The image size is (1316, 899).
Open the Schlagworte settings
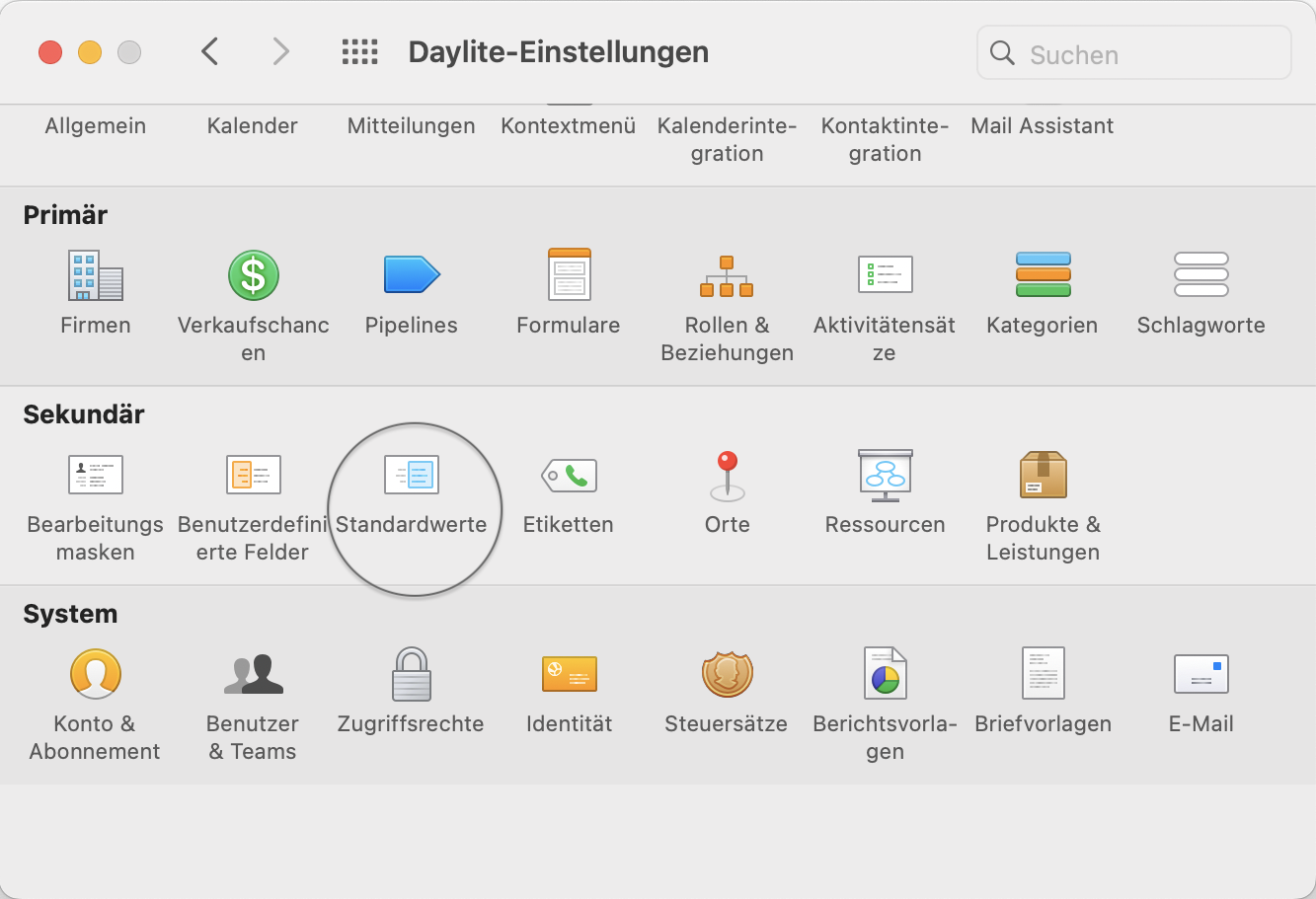1200,275
